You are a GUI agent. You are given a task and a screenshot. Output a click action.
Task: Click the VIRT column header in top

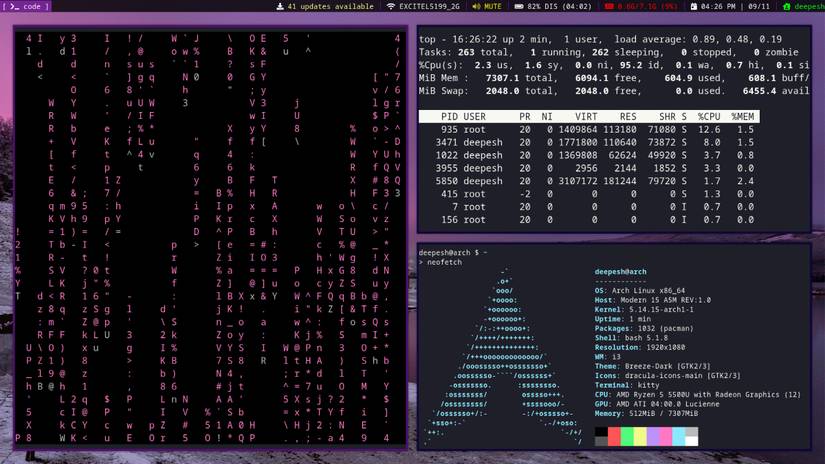click(586, 117)
